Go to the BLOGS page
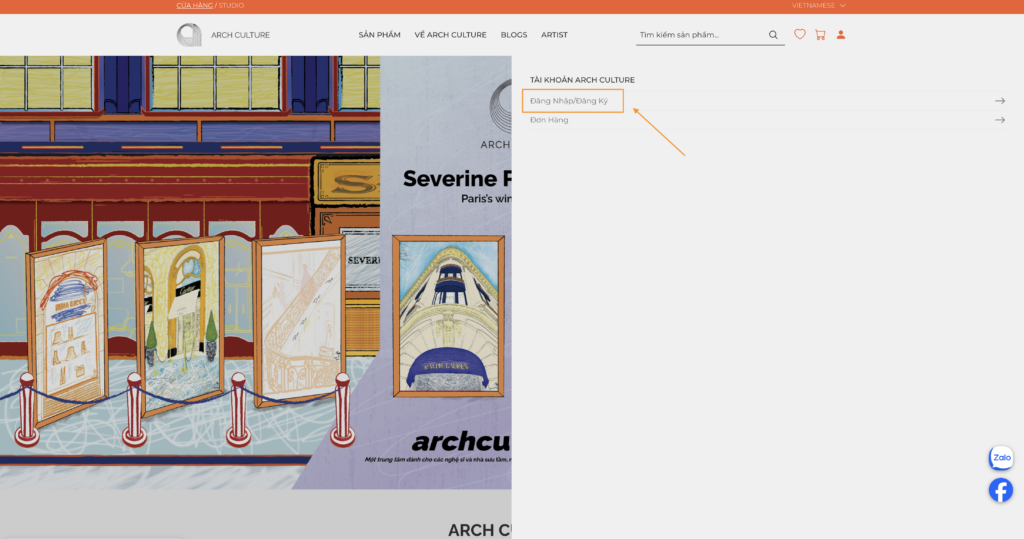 [514, 35]
